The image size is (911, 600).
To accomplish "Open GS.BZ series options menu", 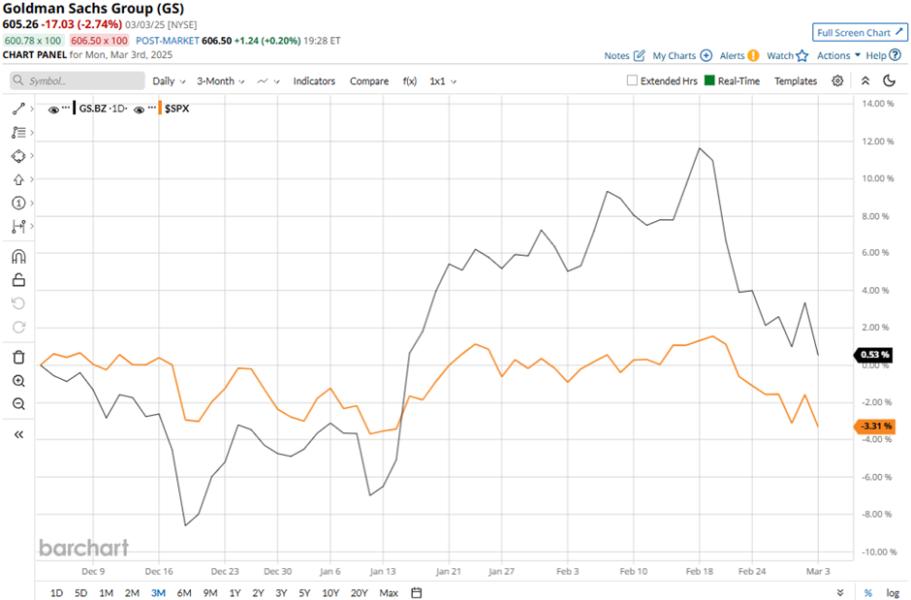I will click(66, 109).
